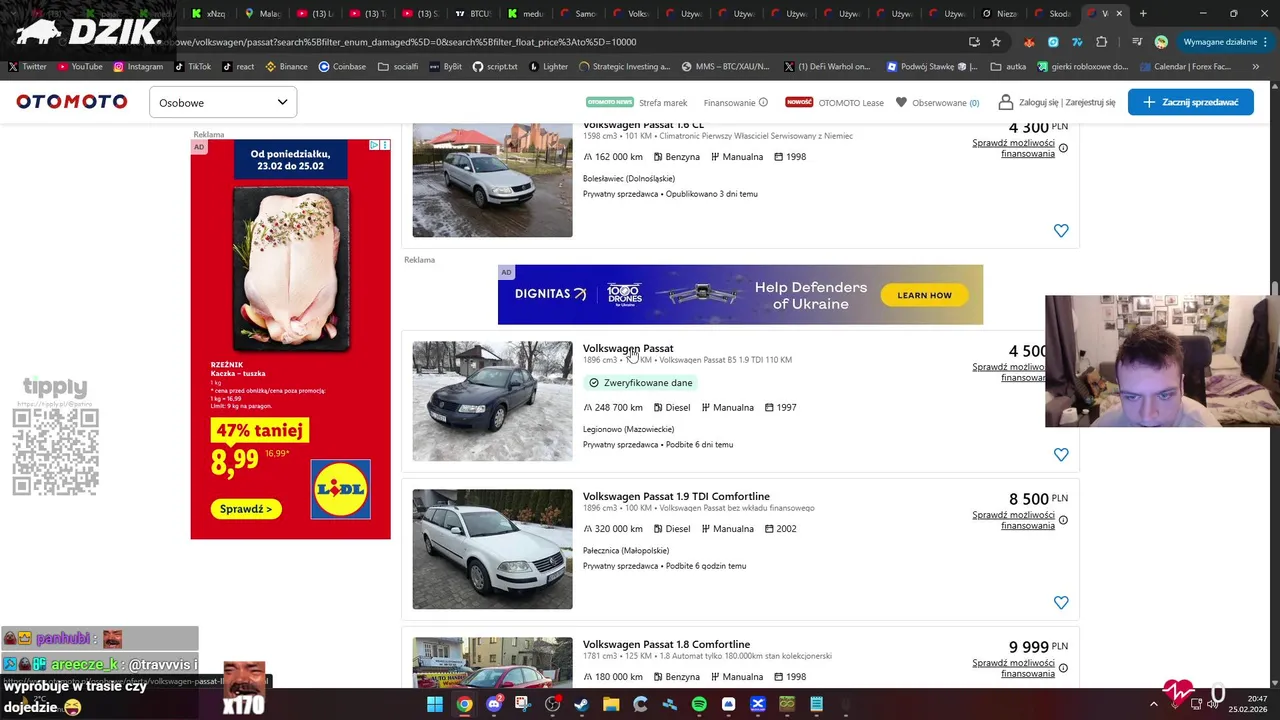The height and width of the screenshot is (720, 1280).
Task: Open OTOMOTO News Strefa marek
Action: tap(637, 102)
